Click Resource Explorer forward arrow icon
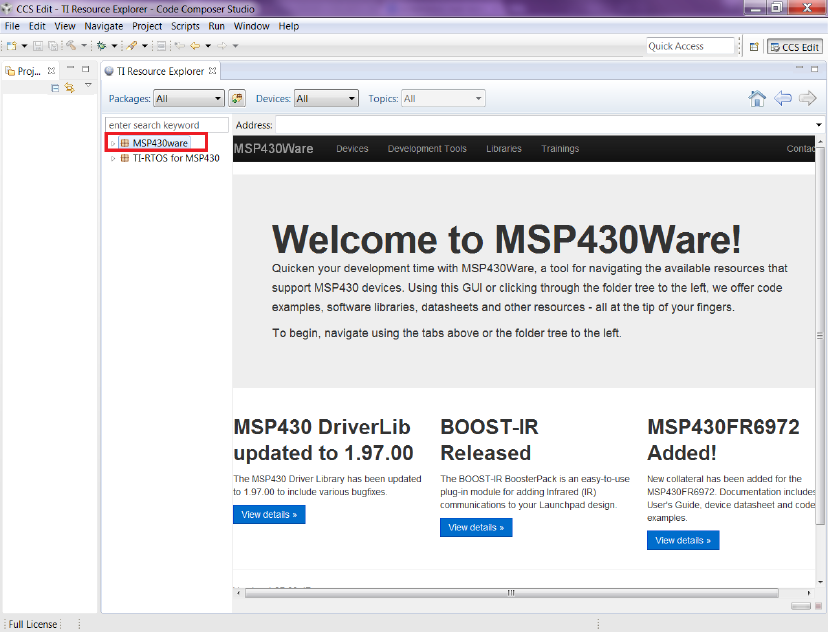Viewport: 828px width, 632px height. pos(807,98)
